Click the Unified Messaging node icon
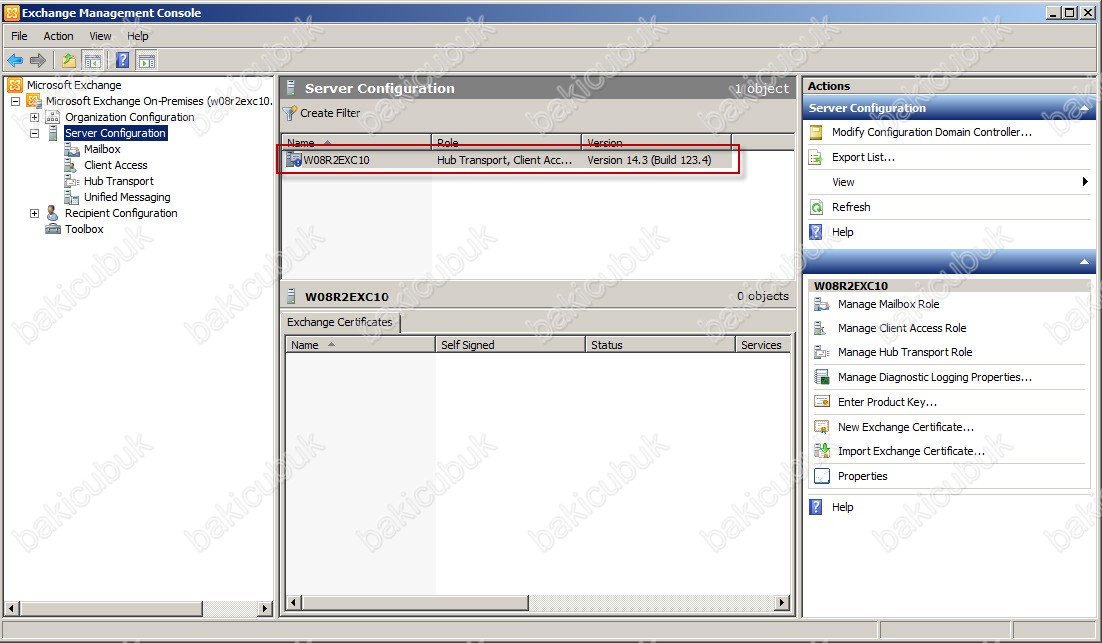 pos(72,197)
